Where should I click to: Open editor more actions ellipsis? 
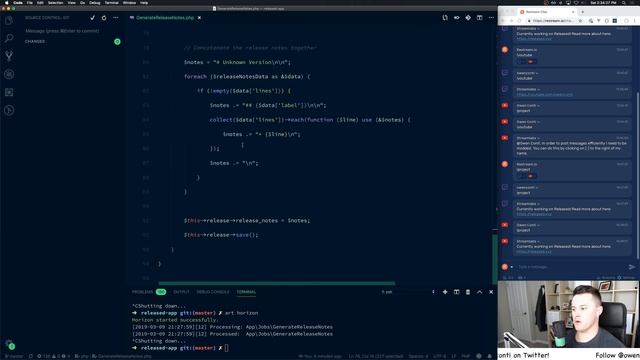491,18
